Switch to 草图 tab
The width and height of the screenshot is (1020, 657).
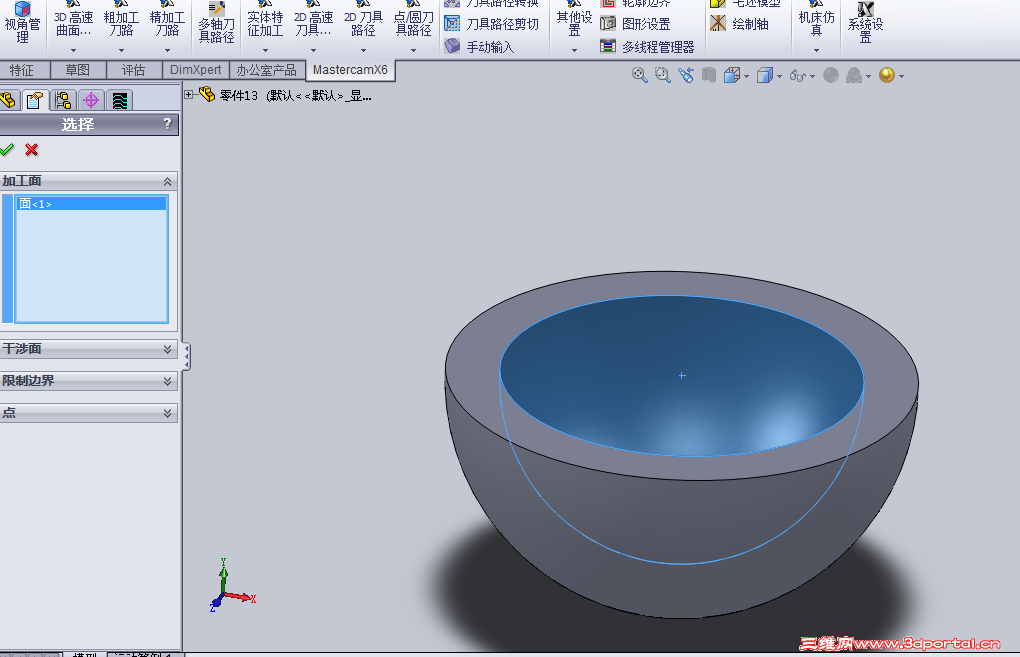pos(77,70)
